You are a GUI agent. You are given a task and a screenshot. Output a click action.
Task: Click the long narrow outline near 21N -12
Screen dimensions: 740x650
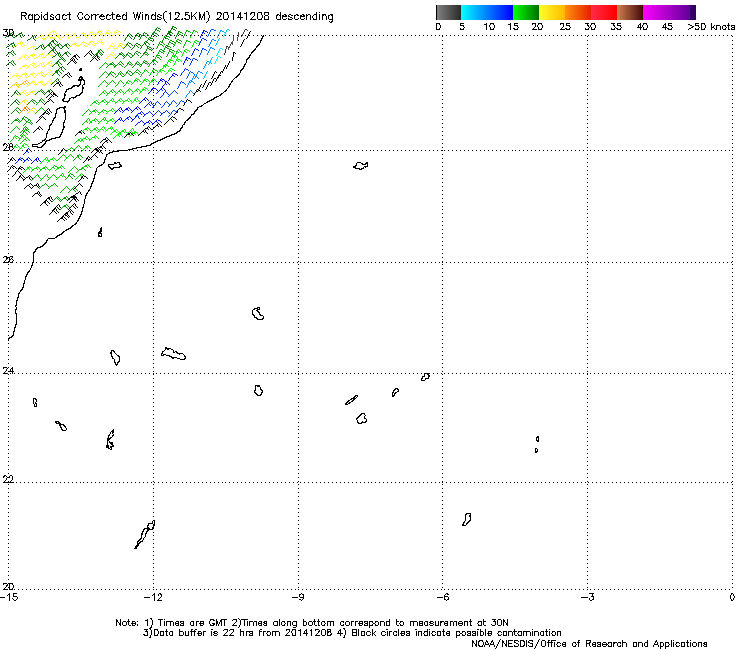pyautogui.click(x=145, y=534)
